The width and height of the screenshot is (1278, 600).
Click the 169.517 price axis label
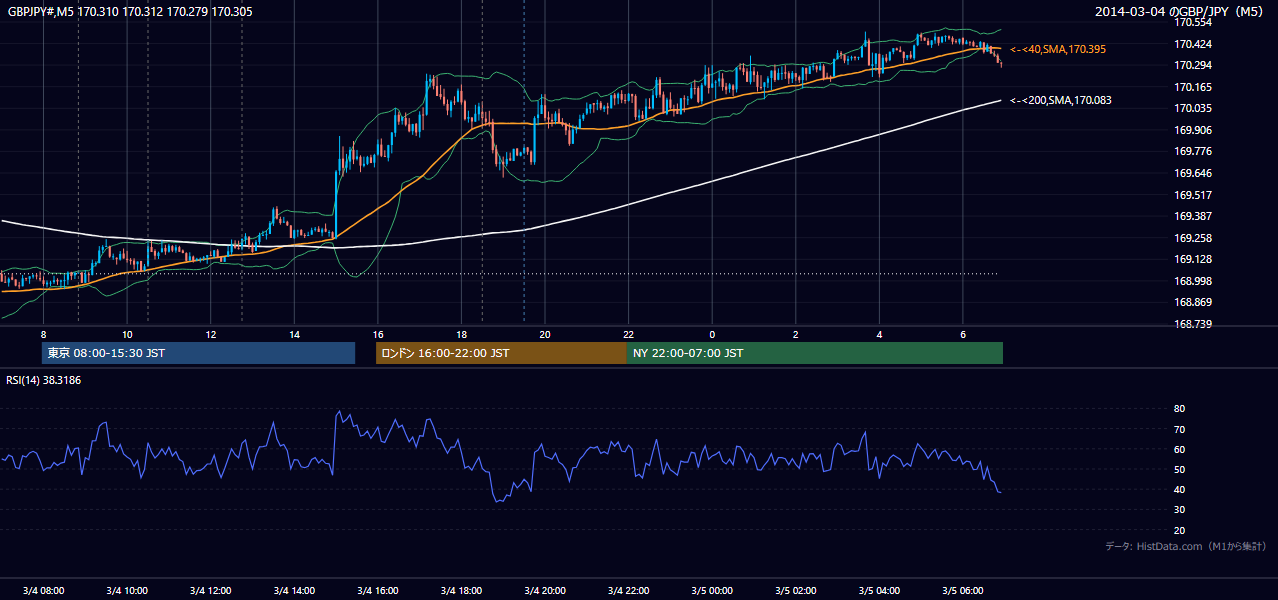(x=1192, y=195)
